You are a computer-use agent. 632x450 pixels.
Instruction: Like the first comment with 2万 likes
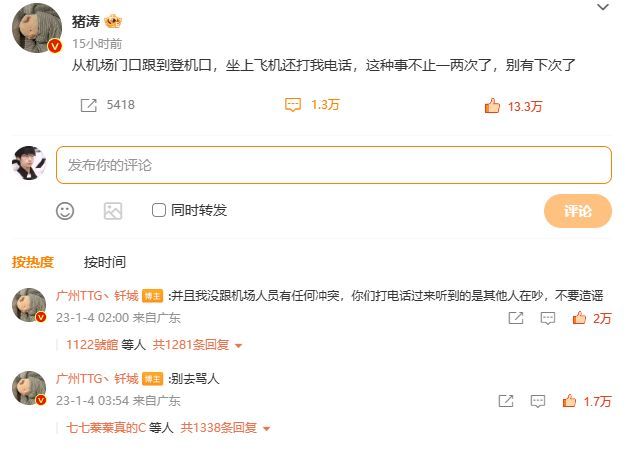click(x=579, y=318)
